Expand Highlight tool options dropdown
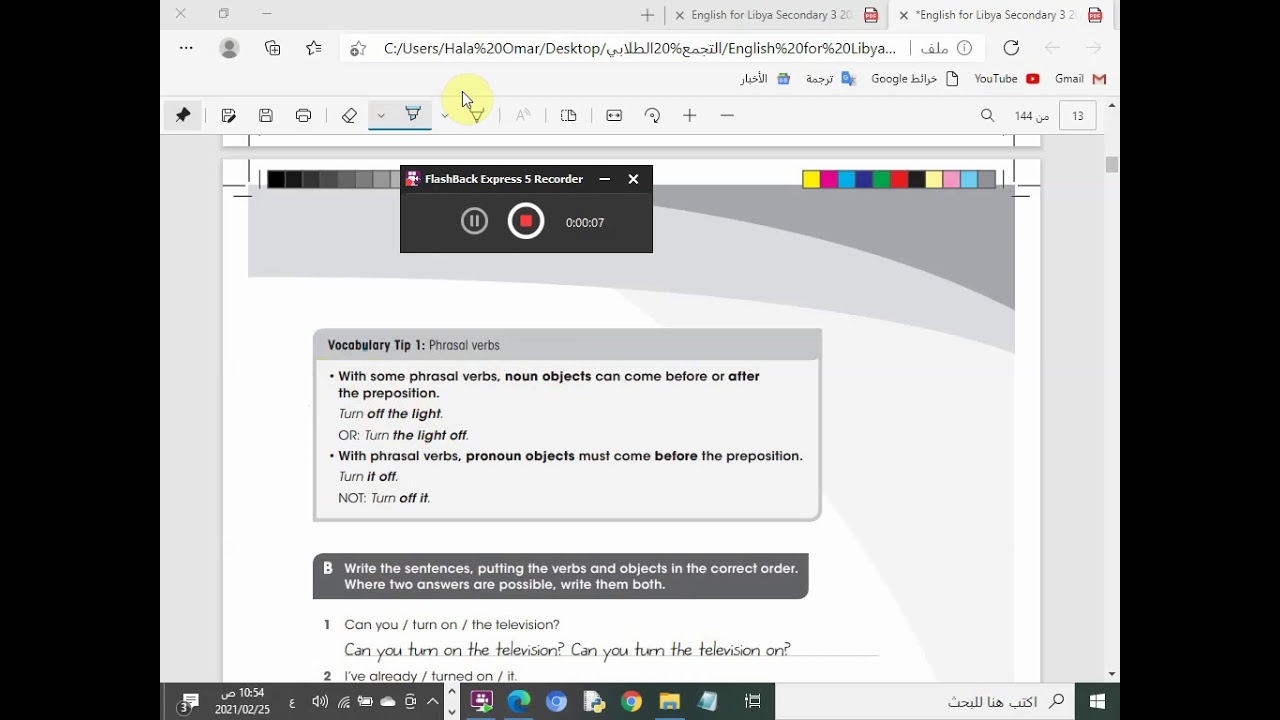The height and width of the screenshot is (720, 1280). point(381,116)
